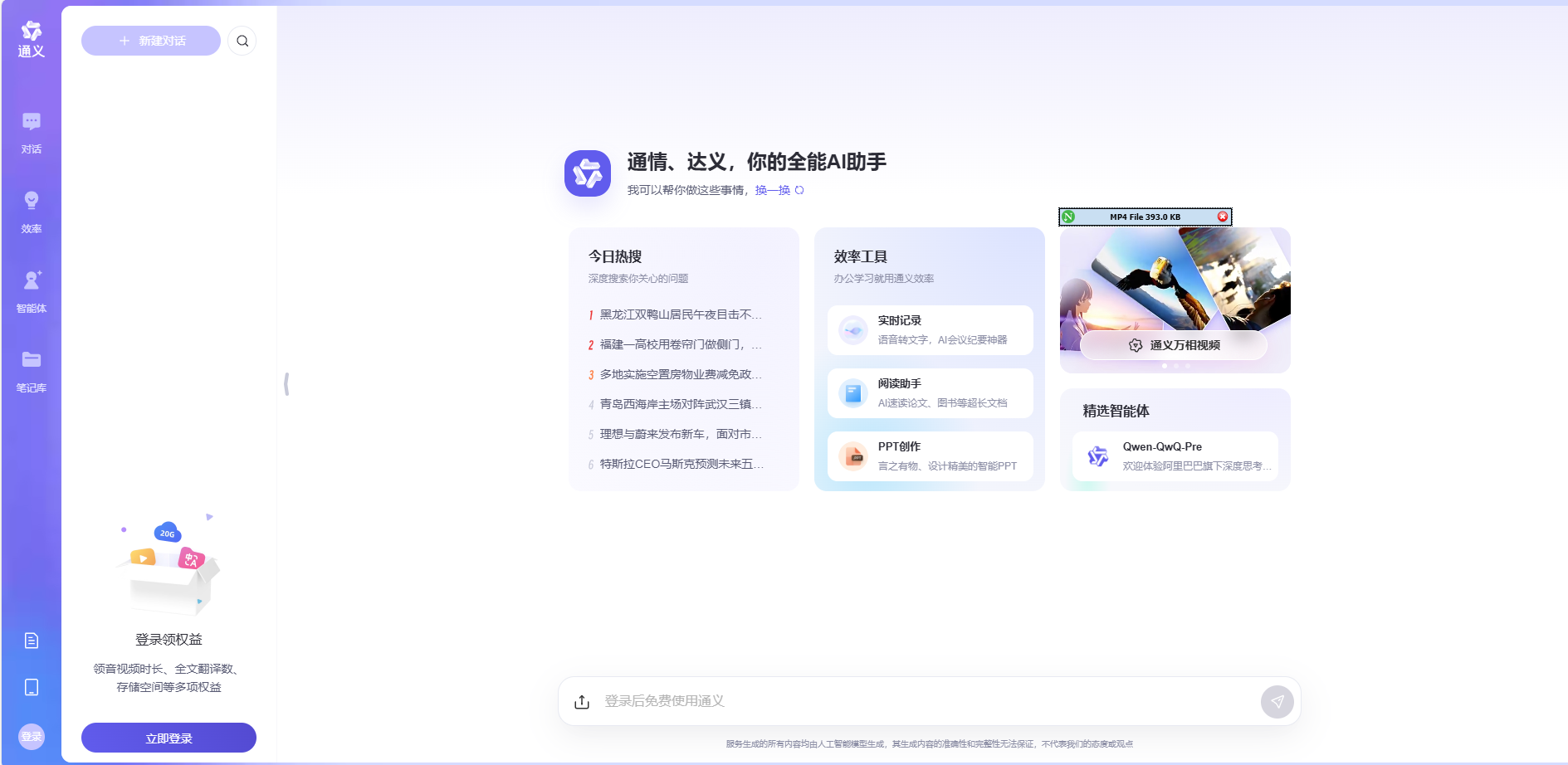Open the Qwen-QwQ-Pre agent card
The image size is (1568, 765).
(1175, 456)
